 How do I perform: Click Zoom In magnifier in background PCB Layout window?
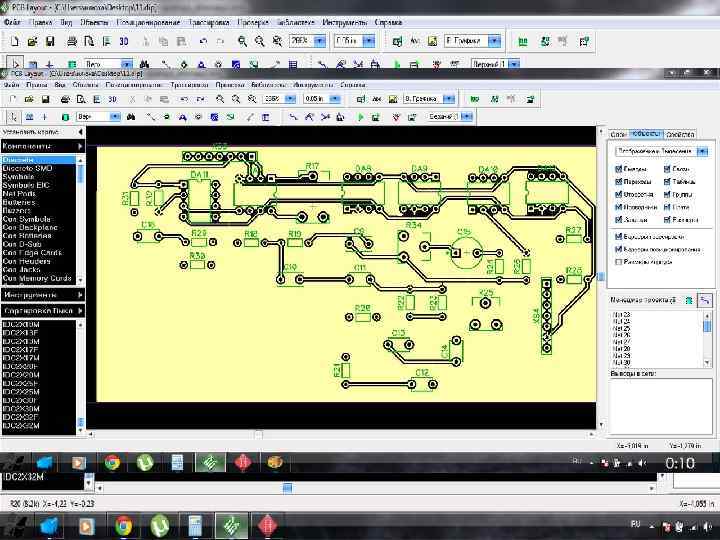[242, 41]
